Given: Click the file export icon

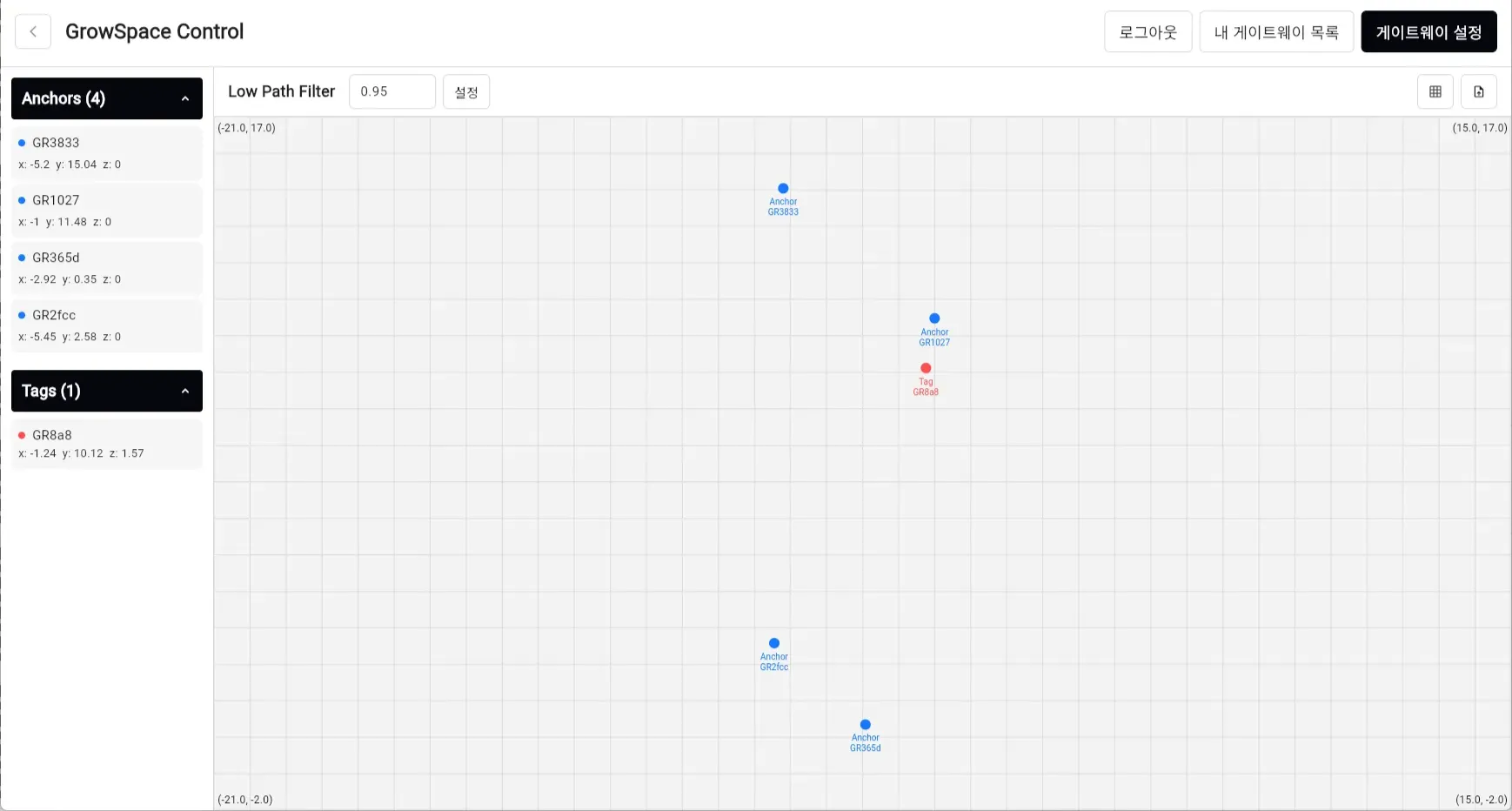Looking at the screenshot, I should (1478, 91).
